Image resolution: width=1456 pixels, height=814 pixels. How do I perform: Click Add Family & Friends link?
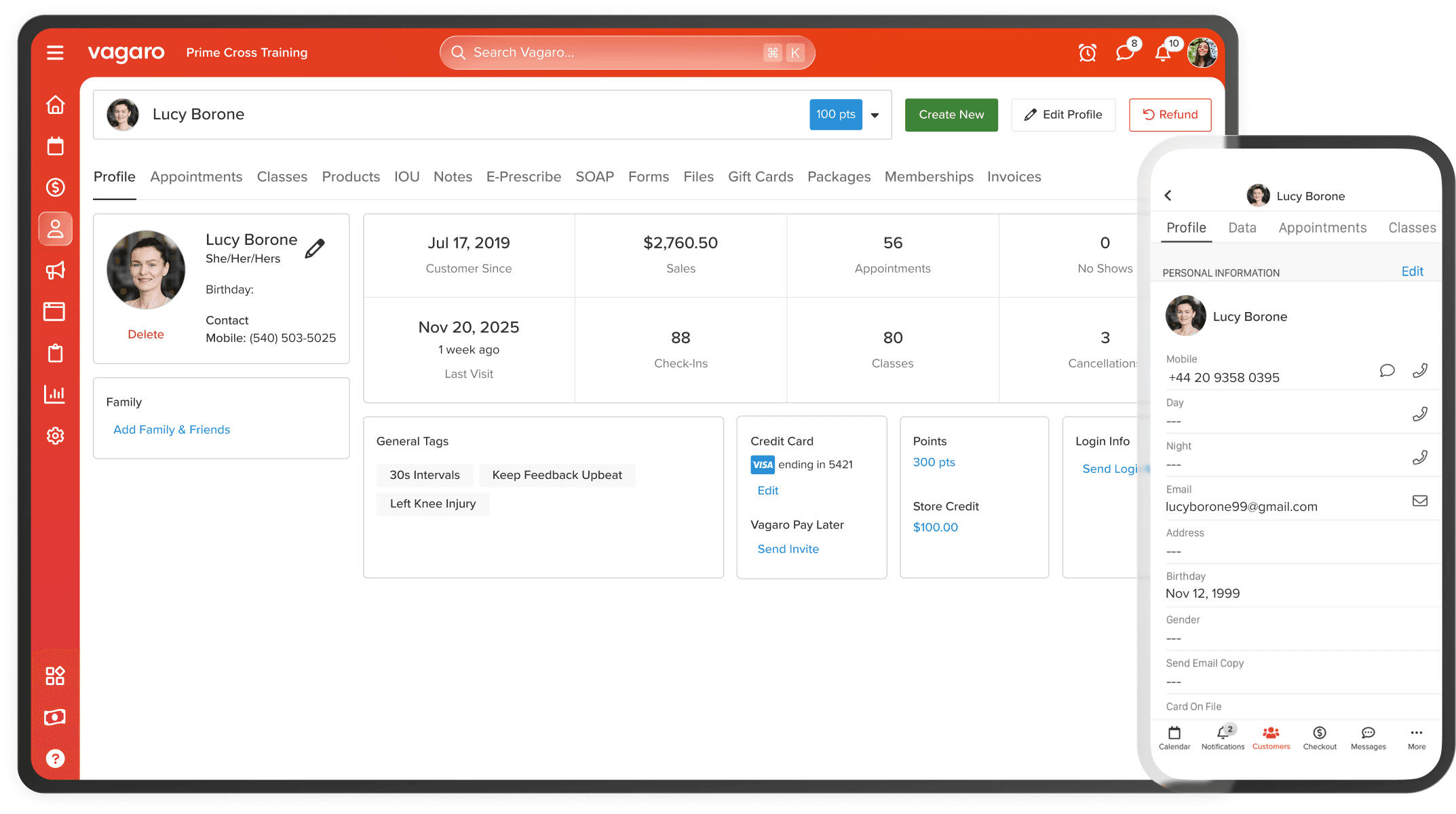[x=172, y=429]
